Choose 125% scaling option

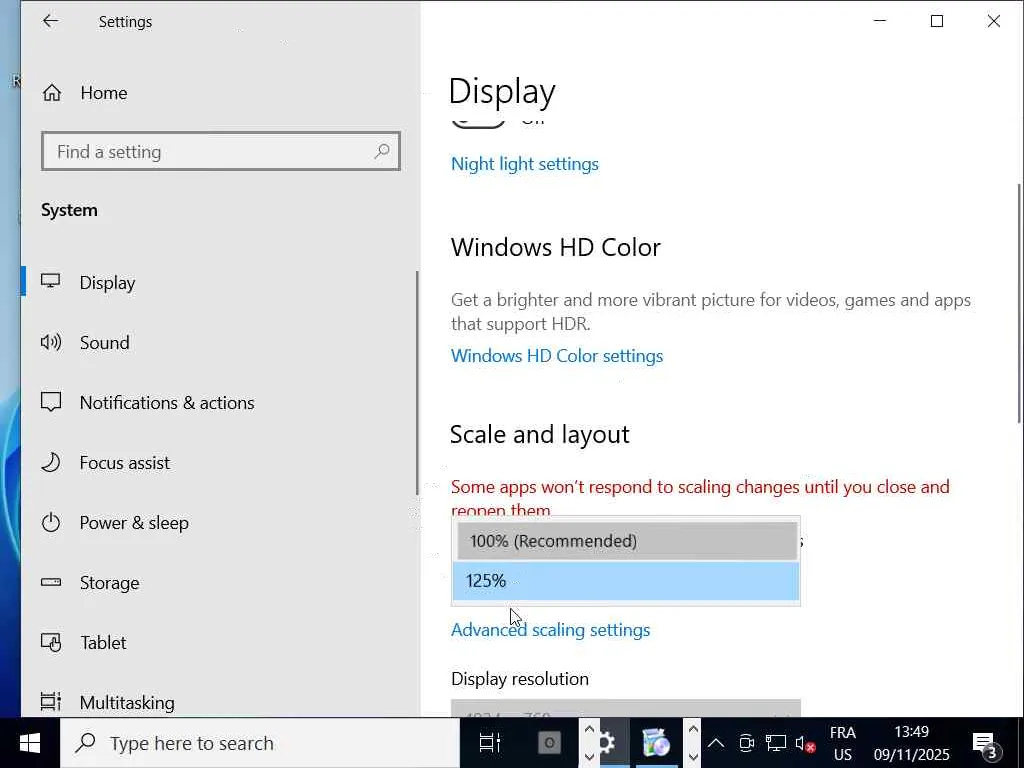pyautogui.click(x=626, y=581)
